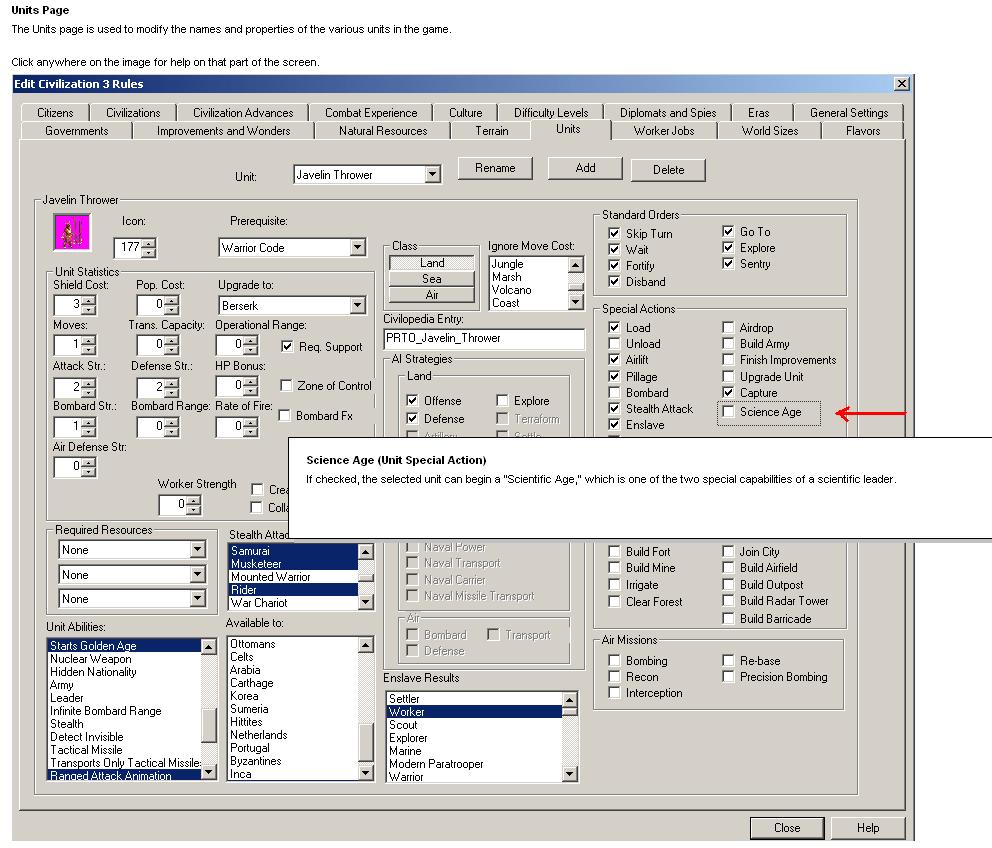Click the Shield Cost spinner control

pyautogui.click(x=89, y=305)
